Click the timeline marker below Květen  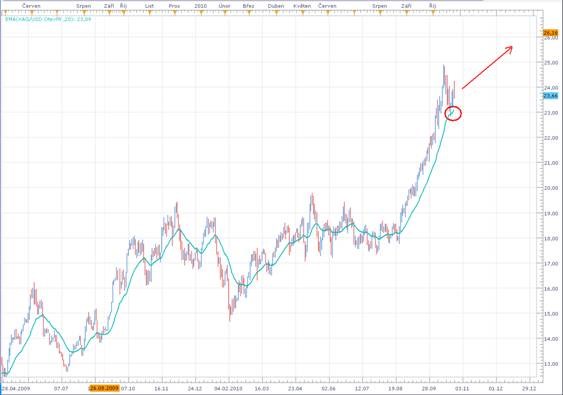click(302, 13)
